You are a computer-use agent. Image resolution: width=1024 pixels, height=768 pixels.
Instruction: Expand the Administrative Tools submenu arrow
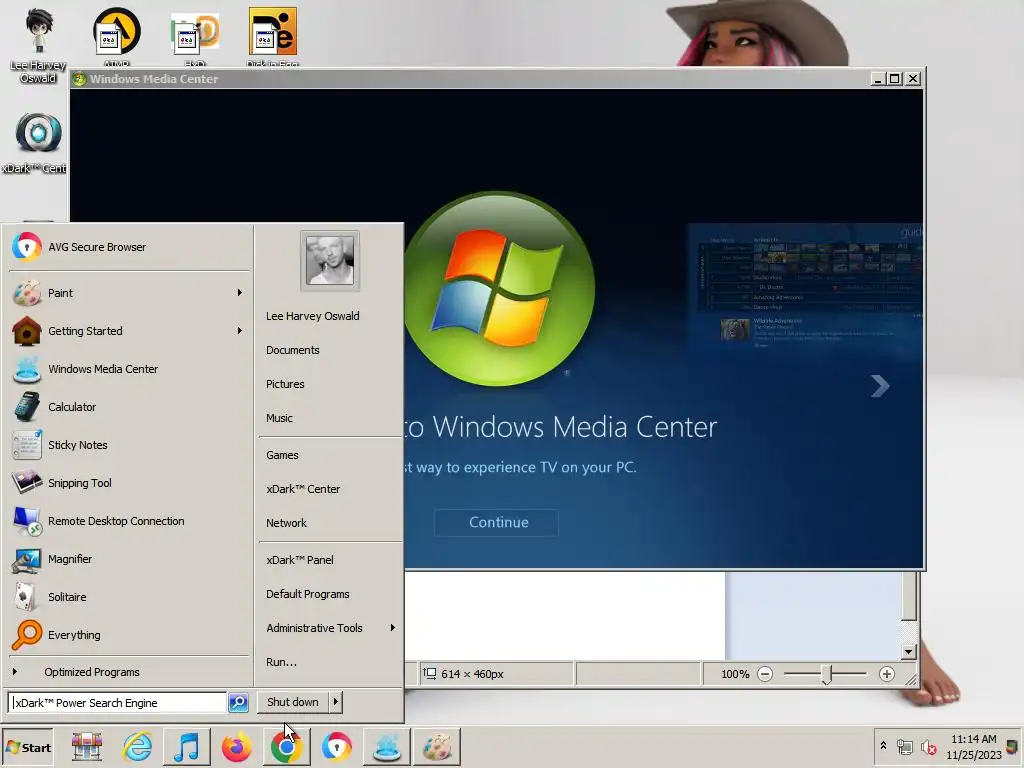(x=392, y=628)
